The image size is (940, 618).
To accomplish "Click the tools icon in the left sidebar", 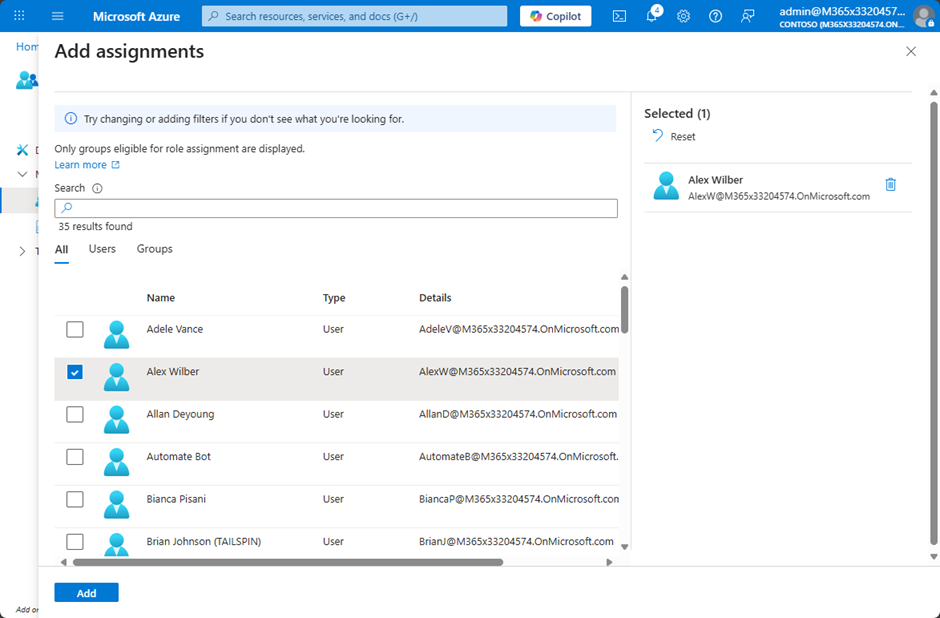I will [22, 150].
